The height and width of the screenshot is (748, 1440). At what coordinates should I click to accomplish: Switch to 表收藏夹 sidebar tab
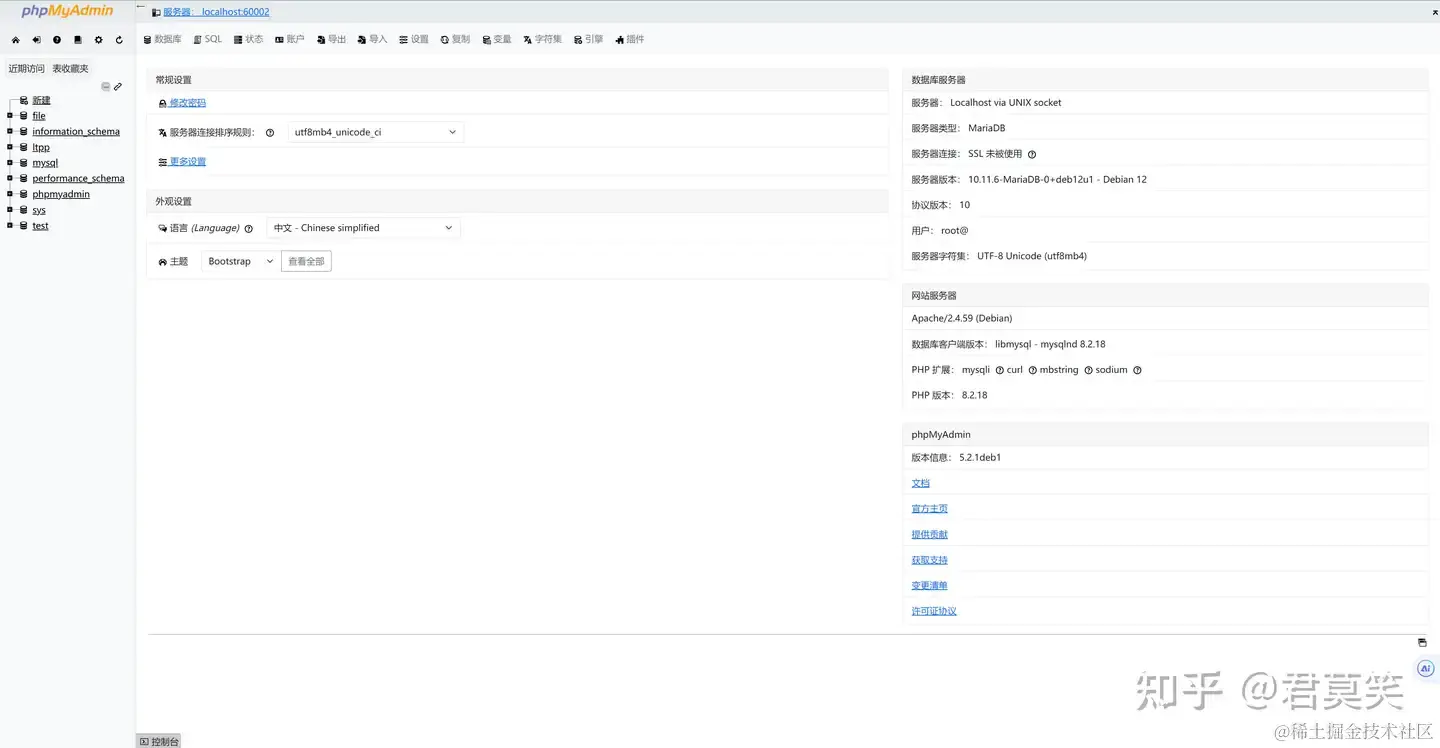coord(71,69)
